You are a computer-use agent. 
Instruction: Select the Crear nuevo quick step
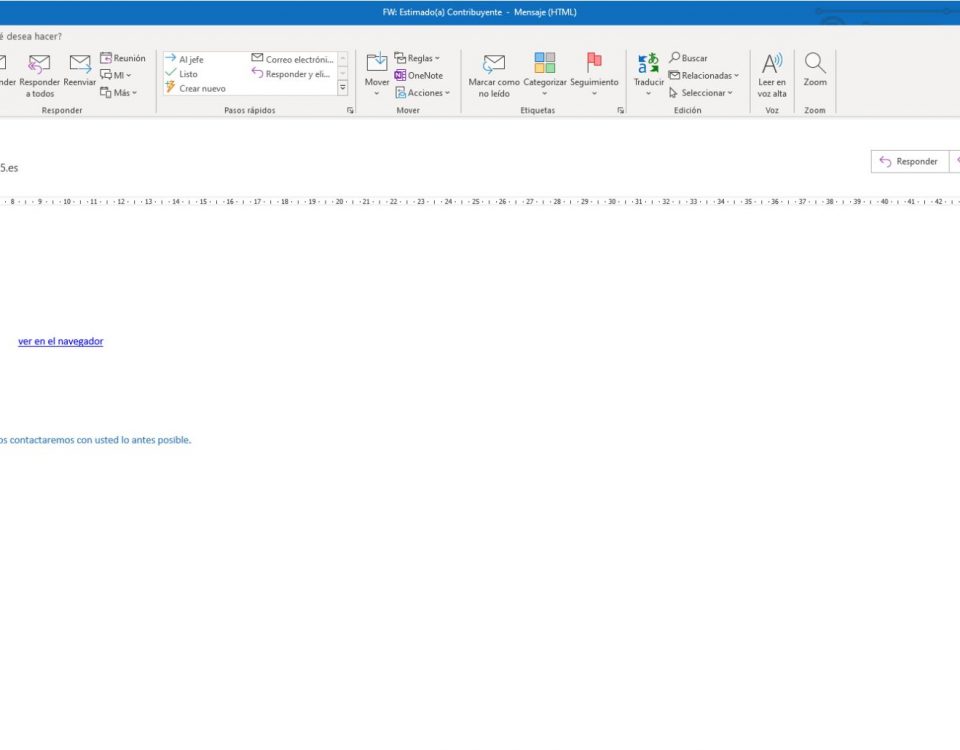coord(201,88)
